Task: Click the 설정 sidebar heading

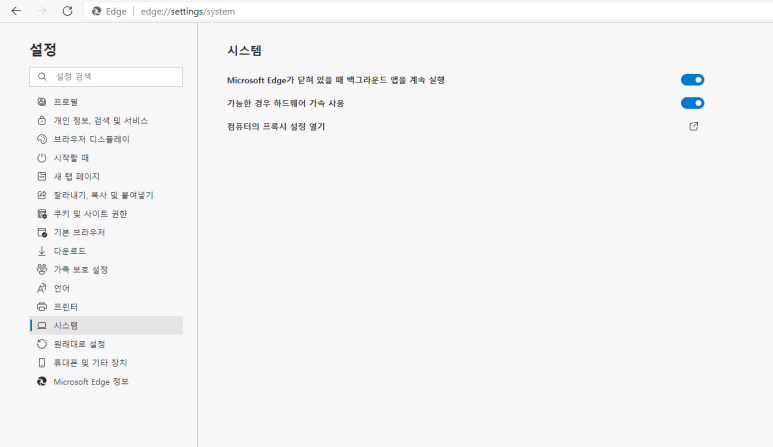Action: coord(43,49)
